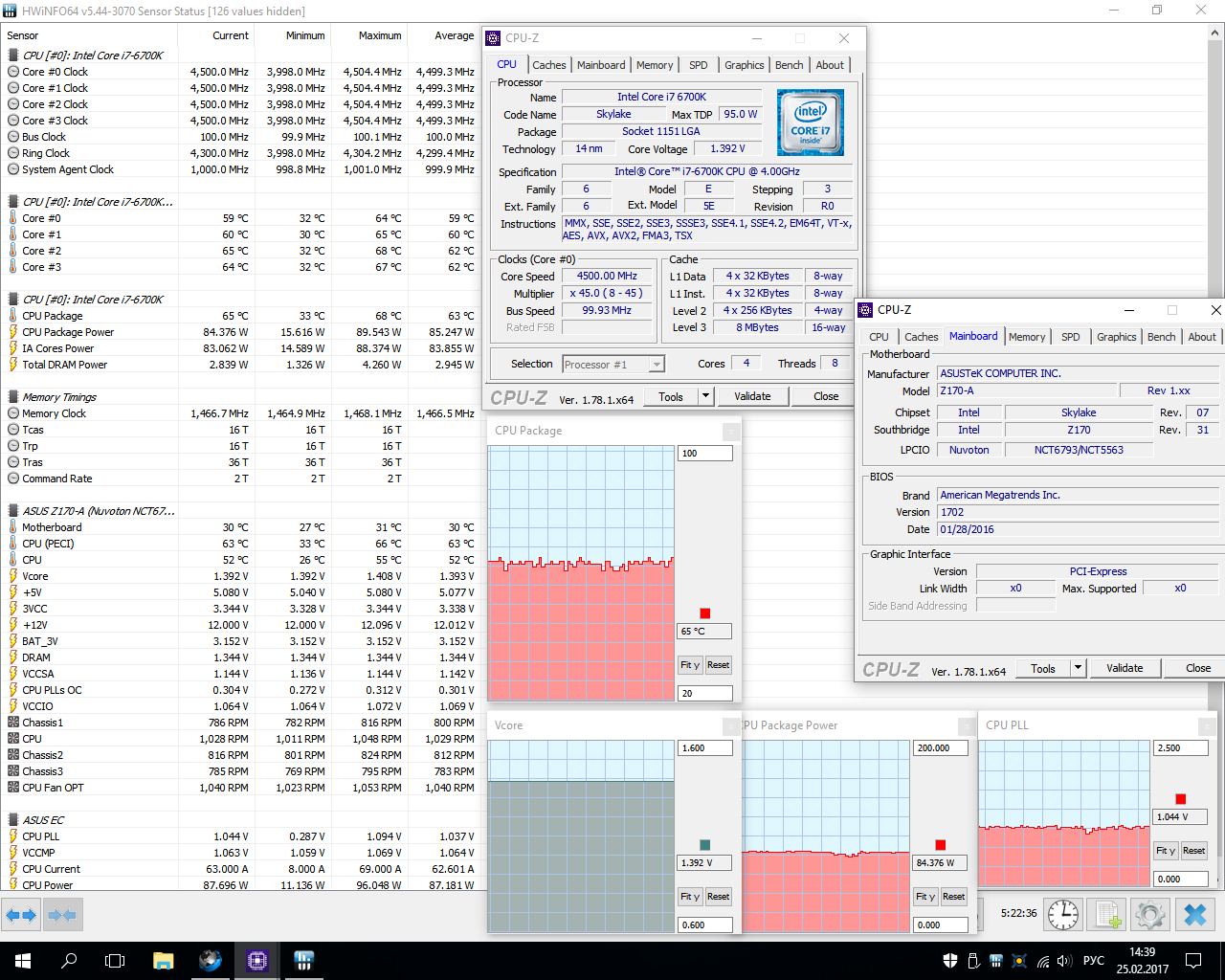Click the lightning icon beside CPU Package Power

click(13, 332)
